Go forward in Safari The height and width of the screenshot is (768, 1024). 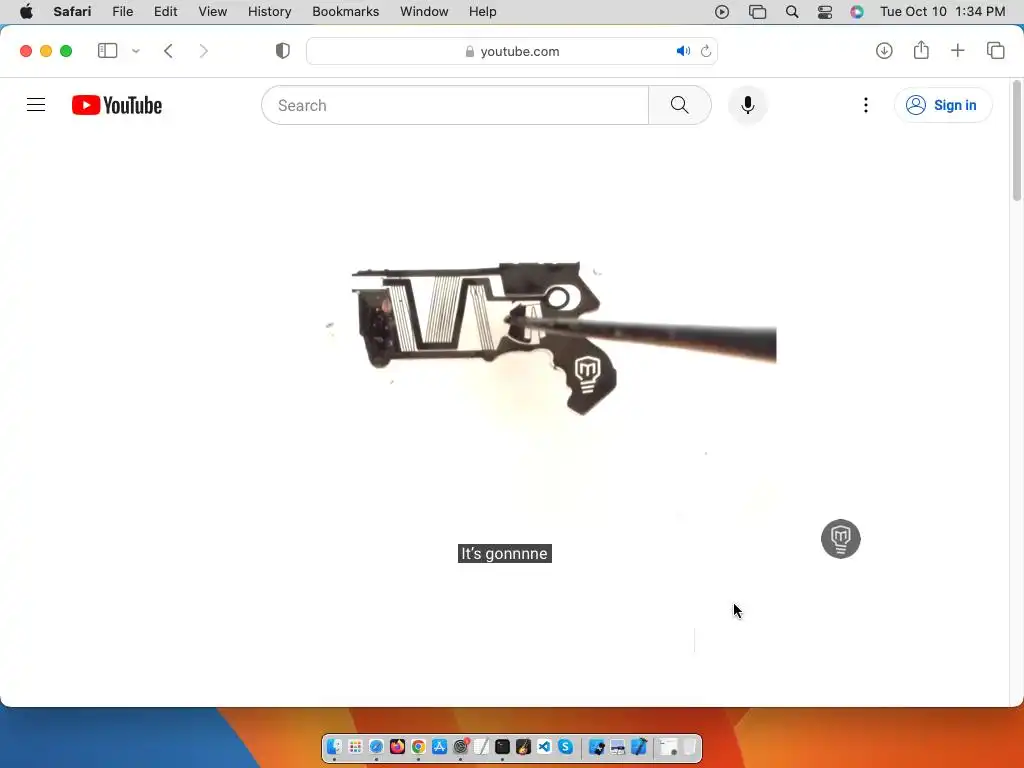click(204, 51)
